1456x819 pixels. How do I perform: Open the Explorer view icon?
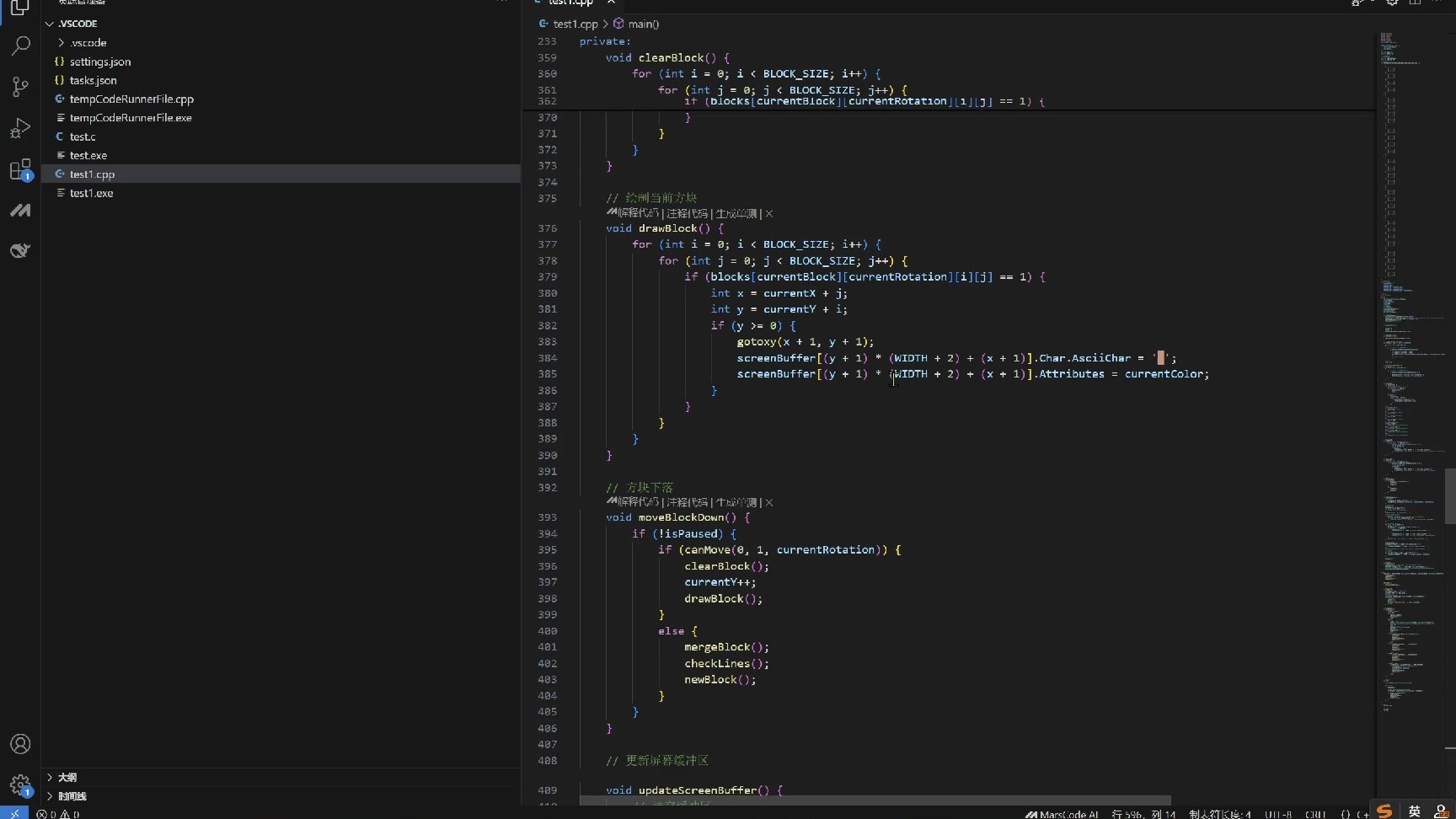pyautogui.click(x=20, y=8)
